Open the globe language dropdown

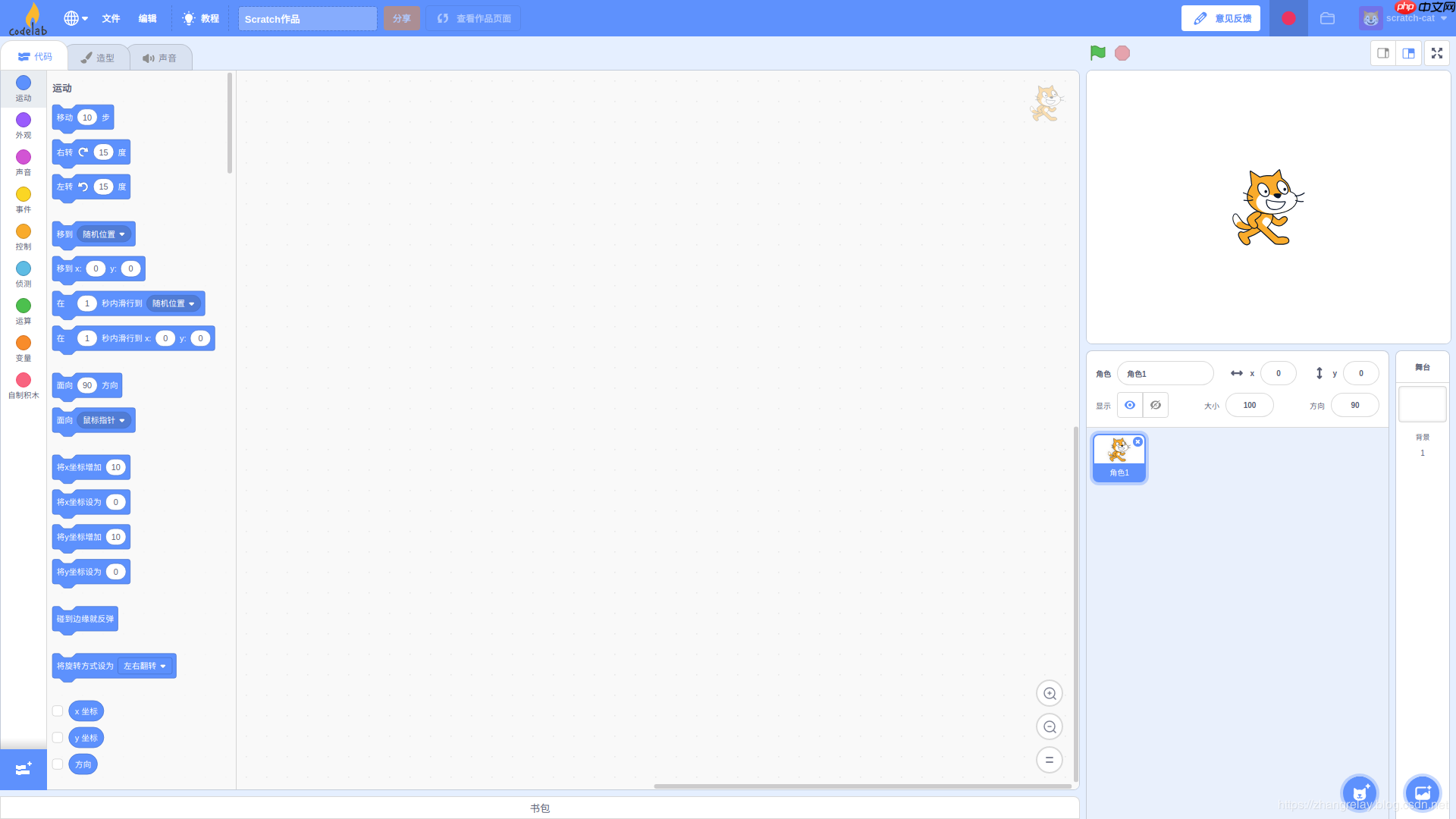pyautogui.click(x=76, y=18)
